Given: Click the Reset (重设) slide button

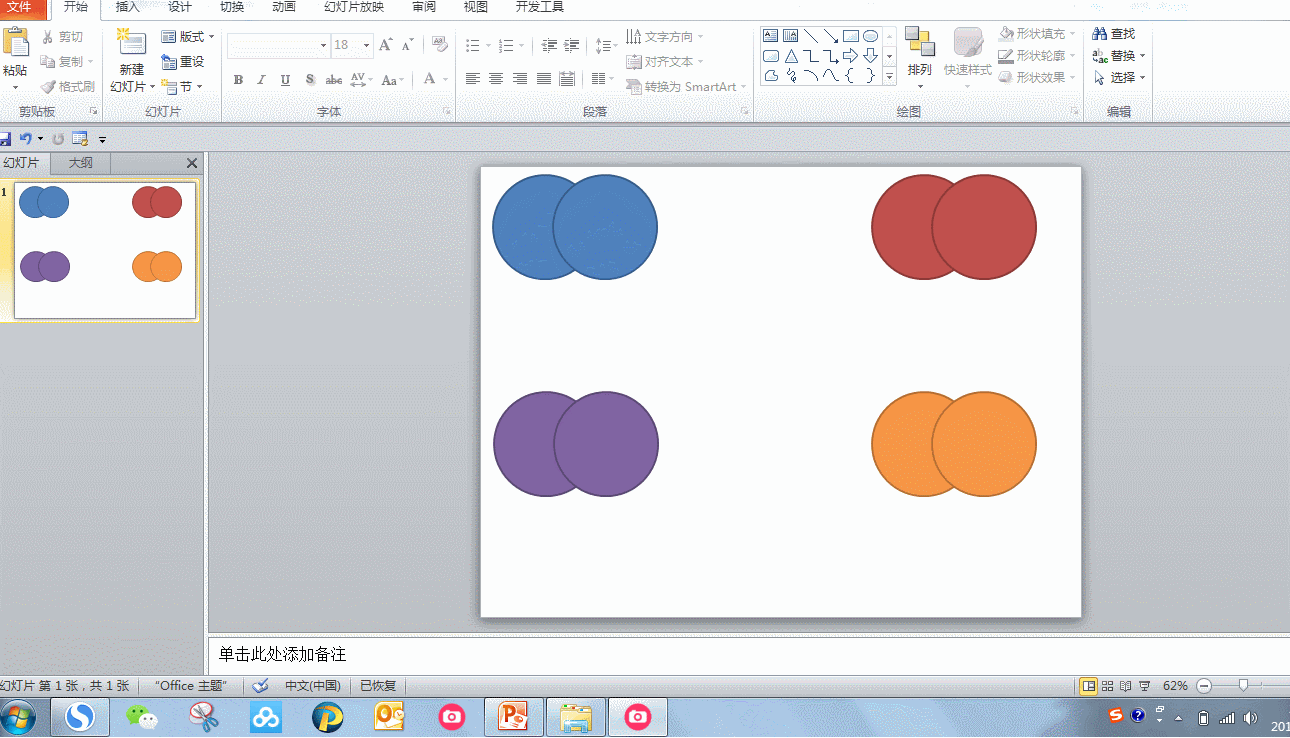Looking at the screenshot, I should point(183,62).
